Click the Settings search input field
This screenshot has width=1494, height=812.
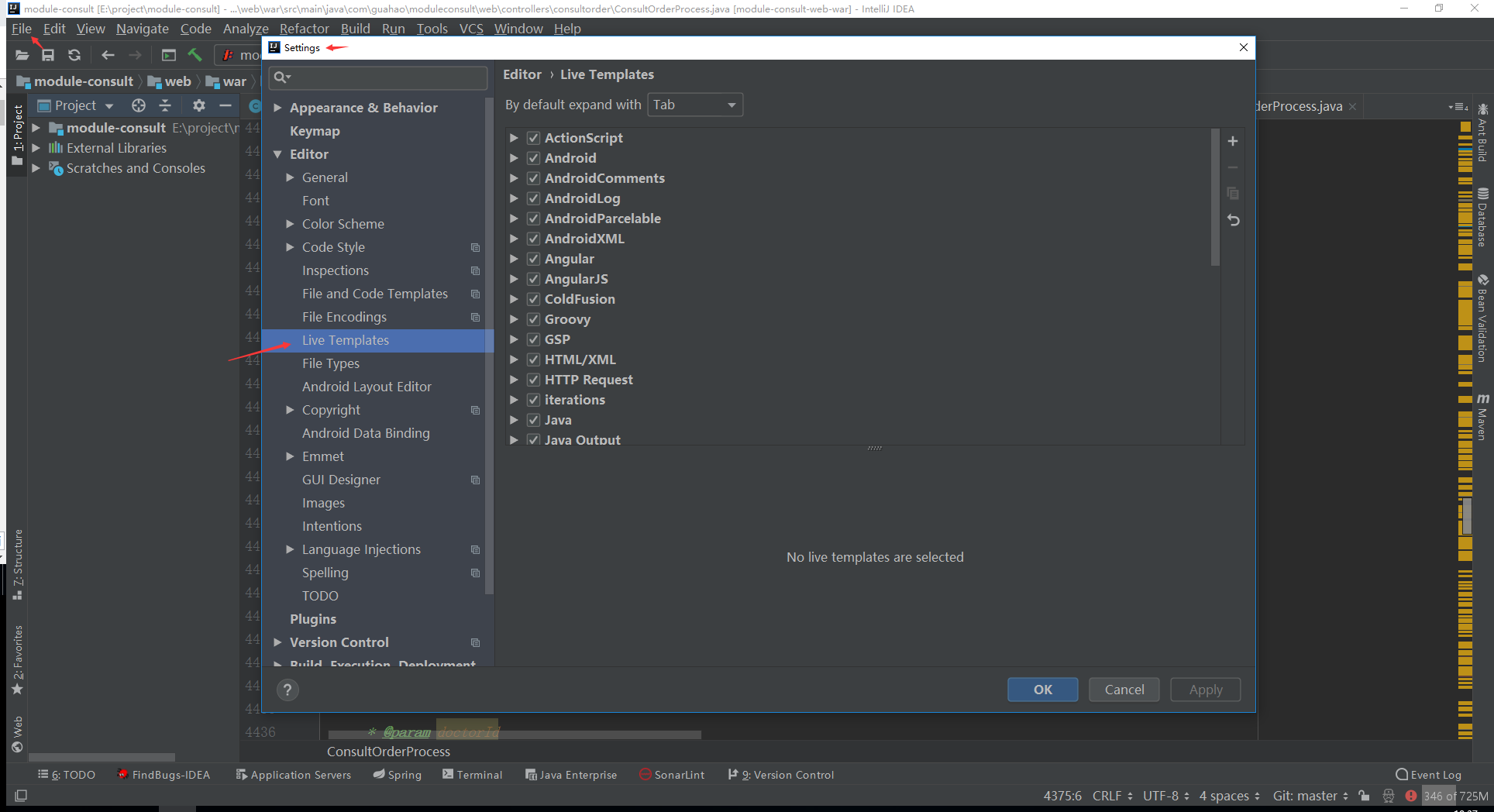click(x=378, y=77)
